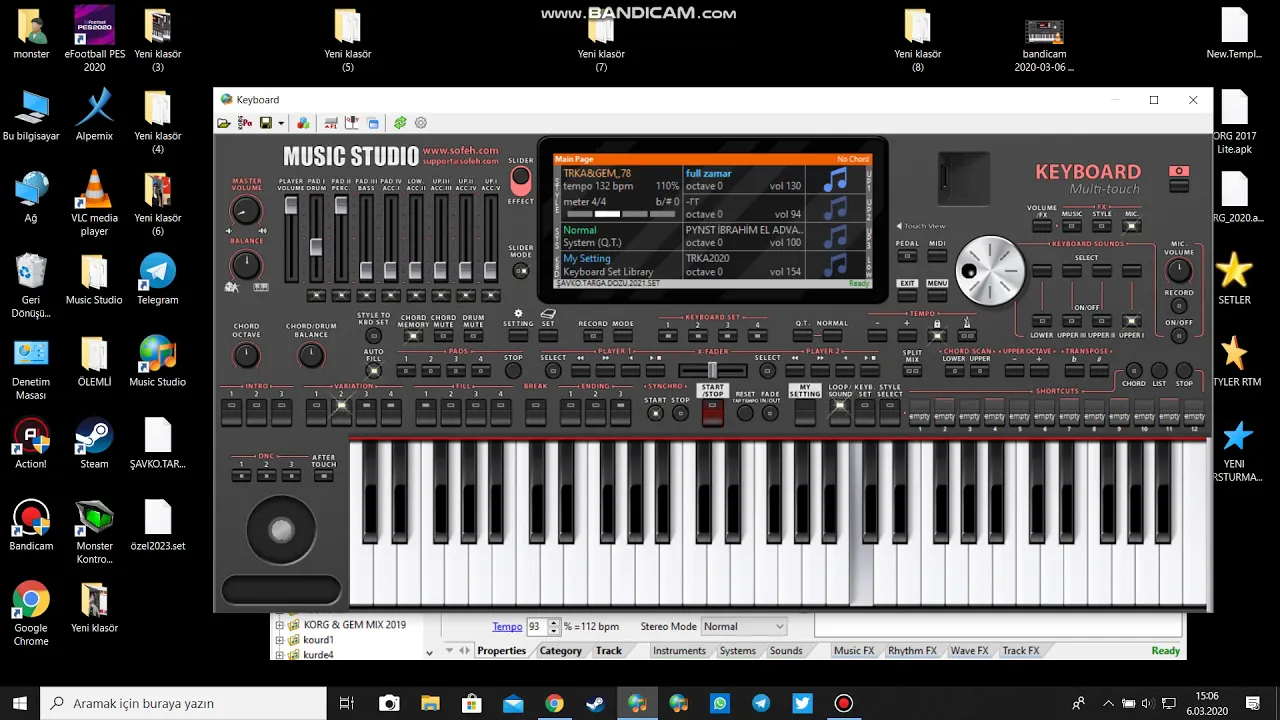Click the Chord Octave knob
The image size is (1280, 720).
246,355
